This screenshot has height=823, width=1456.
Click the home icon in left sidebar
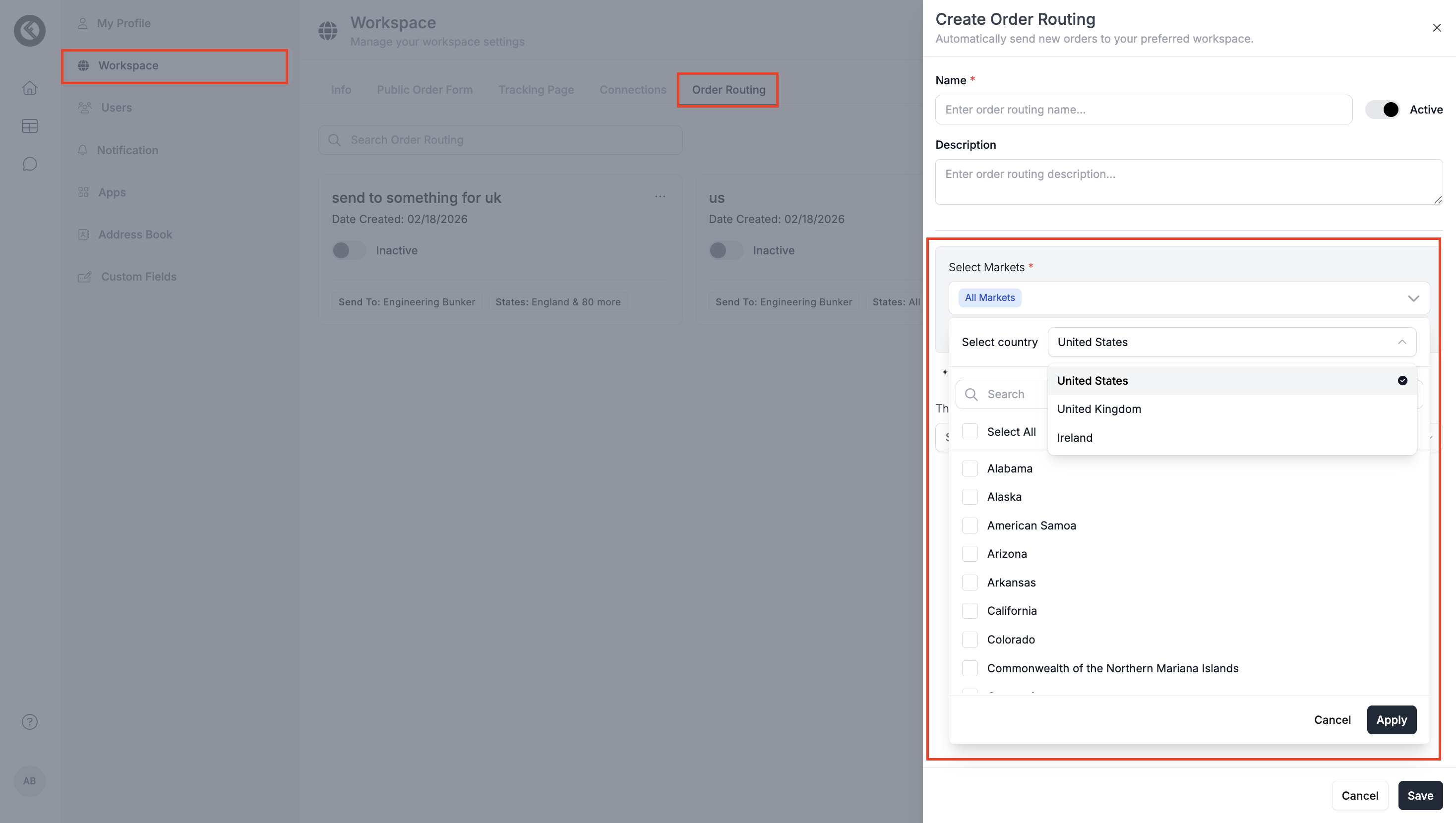point(29,88)
